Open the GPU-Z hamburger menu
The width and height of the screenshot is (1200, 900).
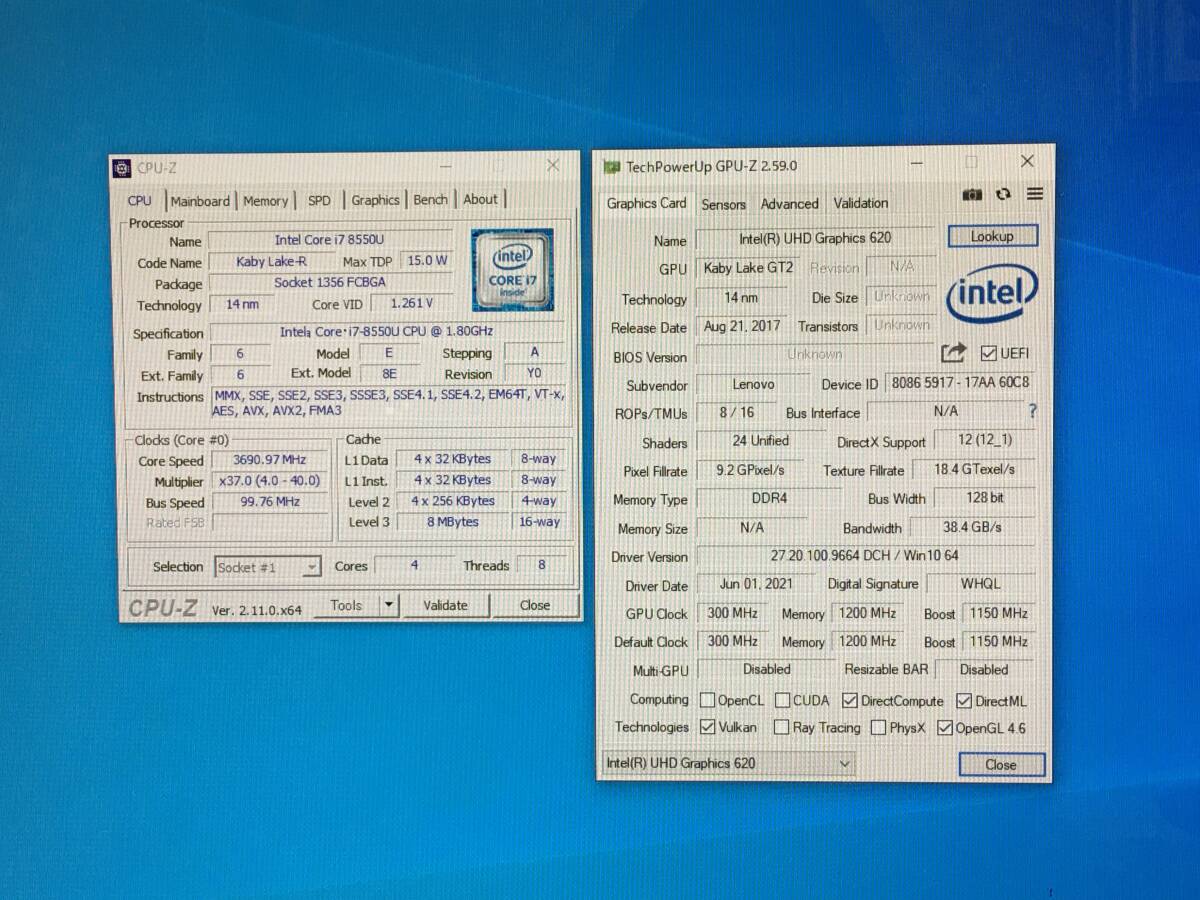[x=1035, y=194]
